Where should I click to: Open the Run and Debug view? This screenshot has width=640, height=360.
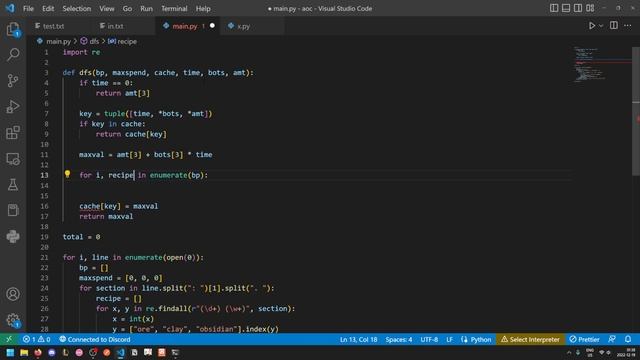click(x=13, y=107)
